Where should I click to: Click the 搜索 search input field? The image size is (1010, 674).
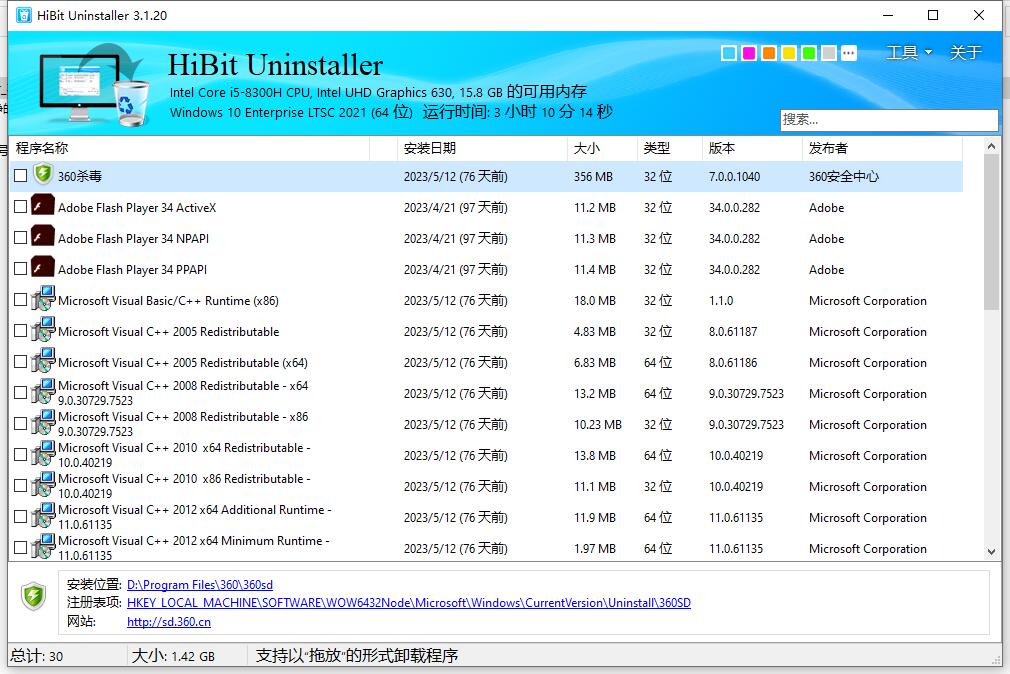889,120
